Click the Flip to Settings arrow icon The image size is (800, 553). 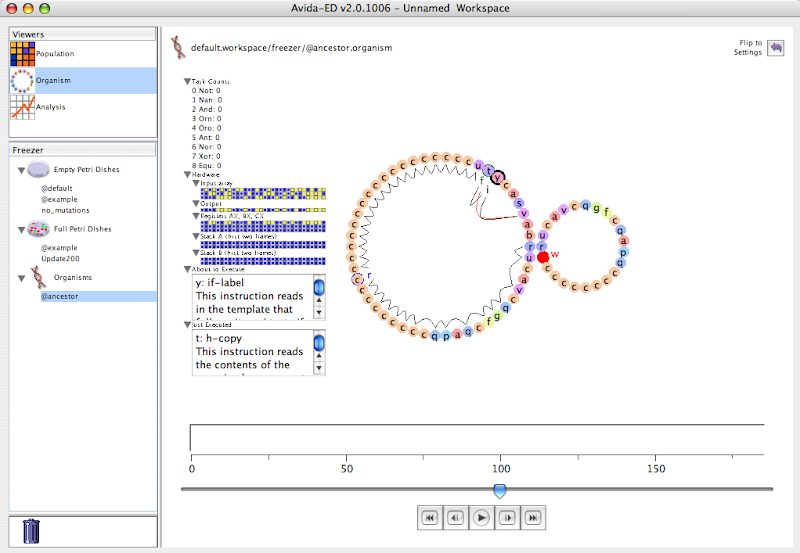tap(776, 48)
